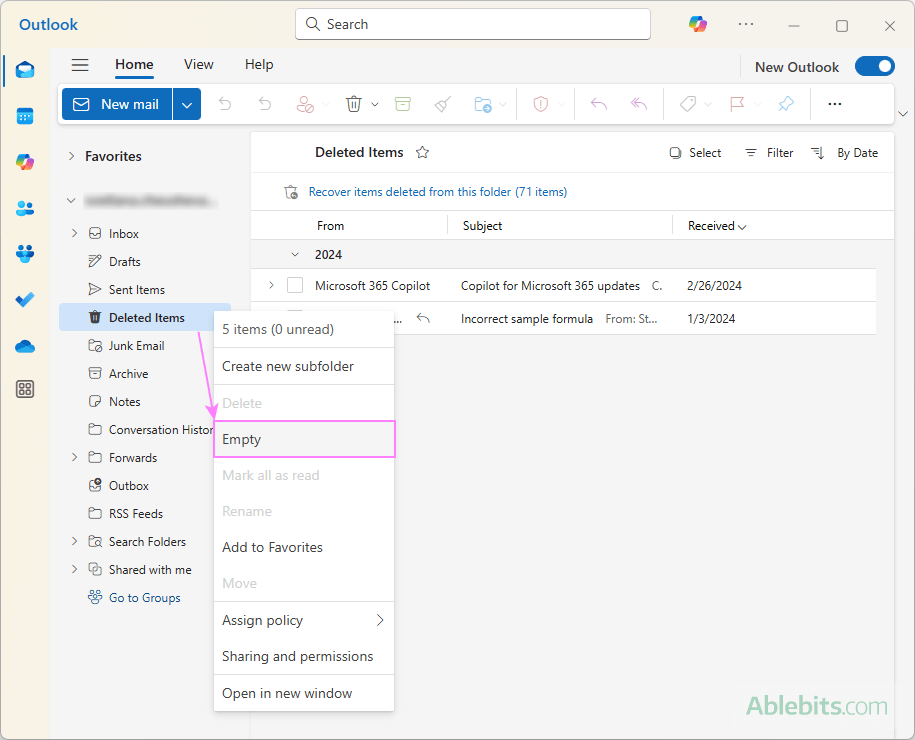Screen dimensions: 915x740
Task: Open the Delete options dropdown arrow
Action: pyautogui.click(x=375, y=104)
